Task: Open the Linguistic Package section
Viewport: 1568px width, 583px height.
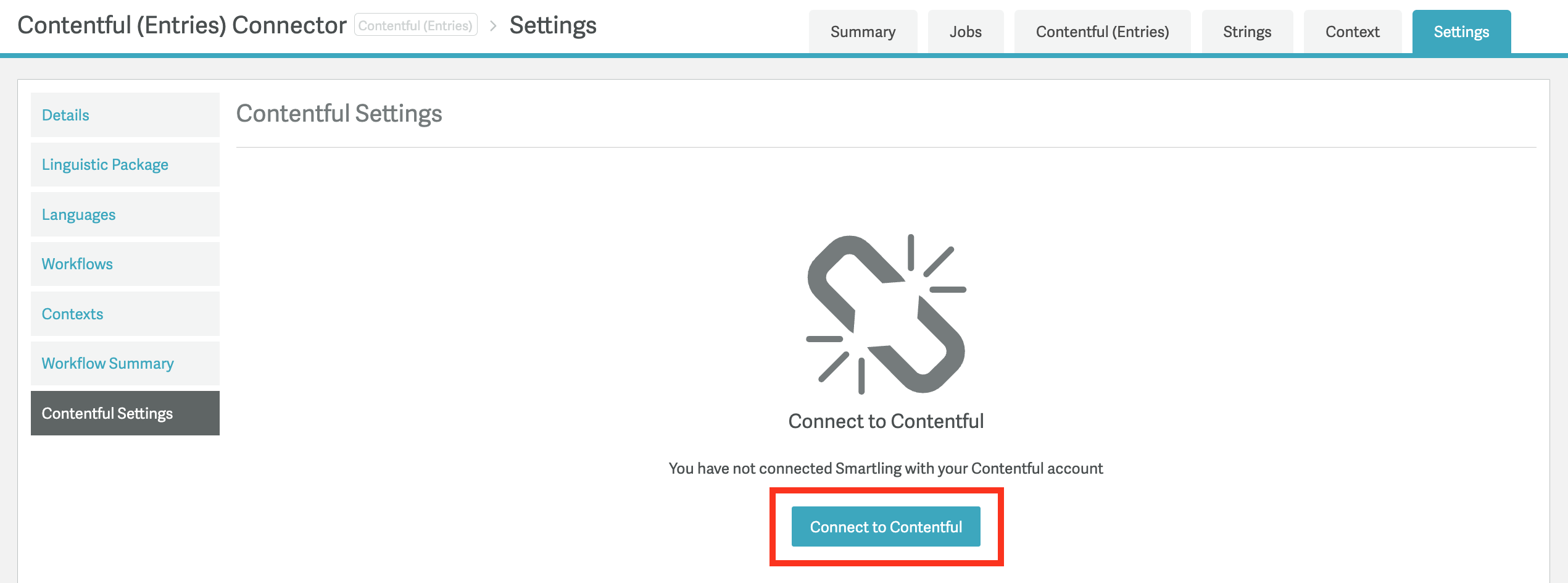Action: tap(105, 164)
